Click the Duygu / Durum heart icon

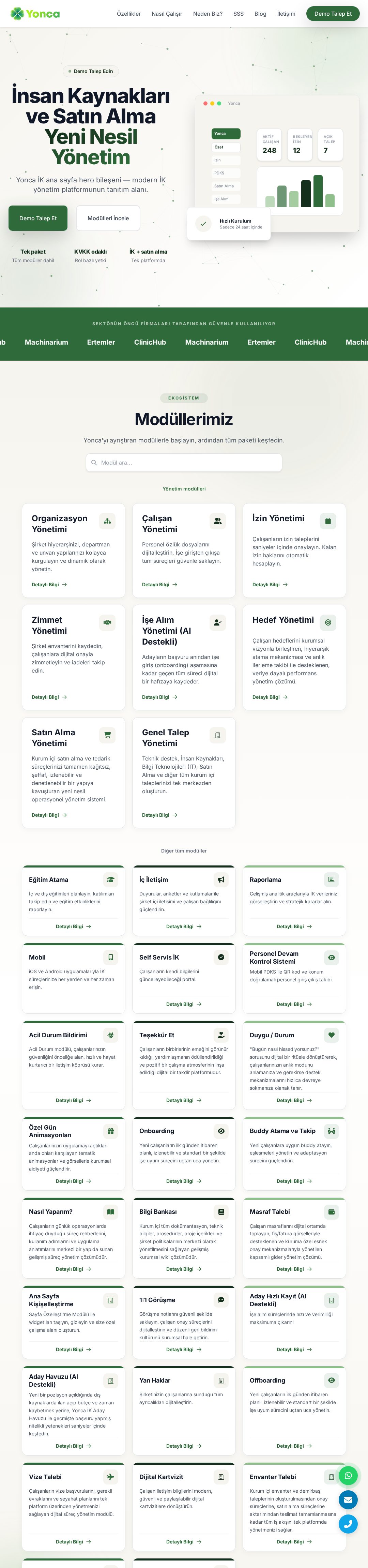[x=332, y=1034]
